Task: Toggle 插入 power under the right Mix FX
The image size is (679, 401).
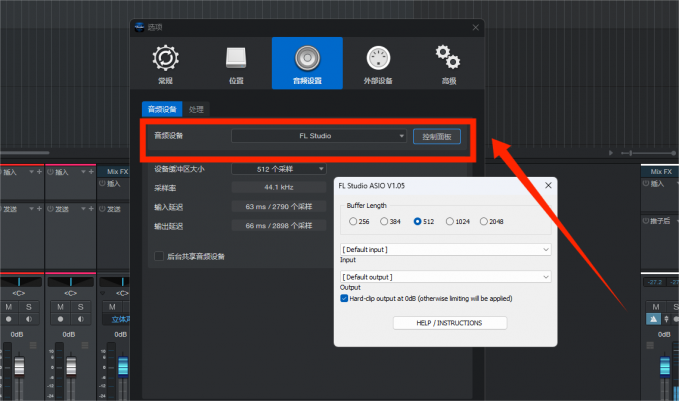Action: [646, 184]
